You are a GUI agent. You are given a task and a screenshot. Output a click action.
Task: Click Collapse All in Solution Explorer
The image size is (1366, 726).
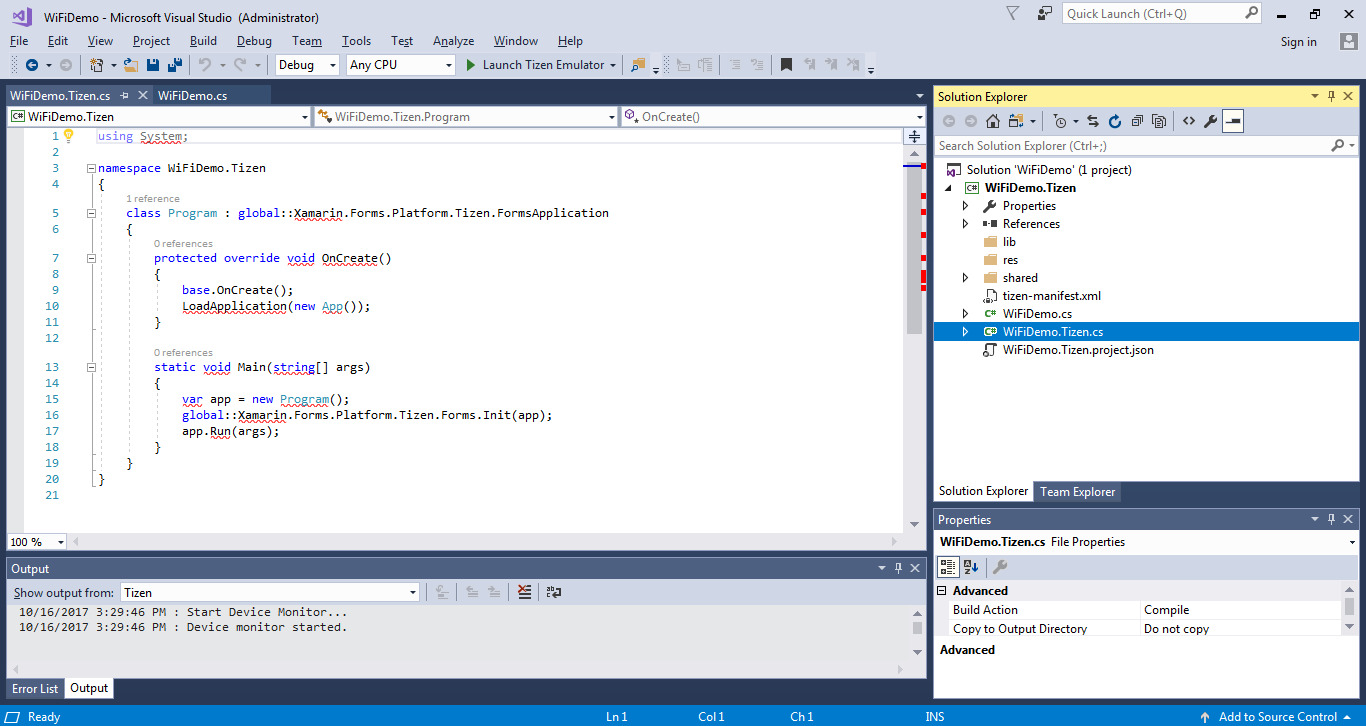pos(1137,121)
